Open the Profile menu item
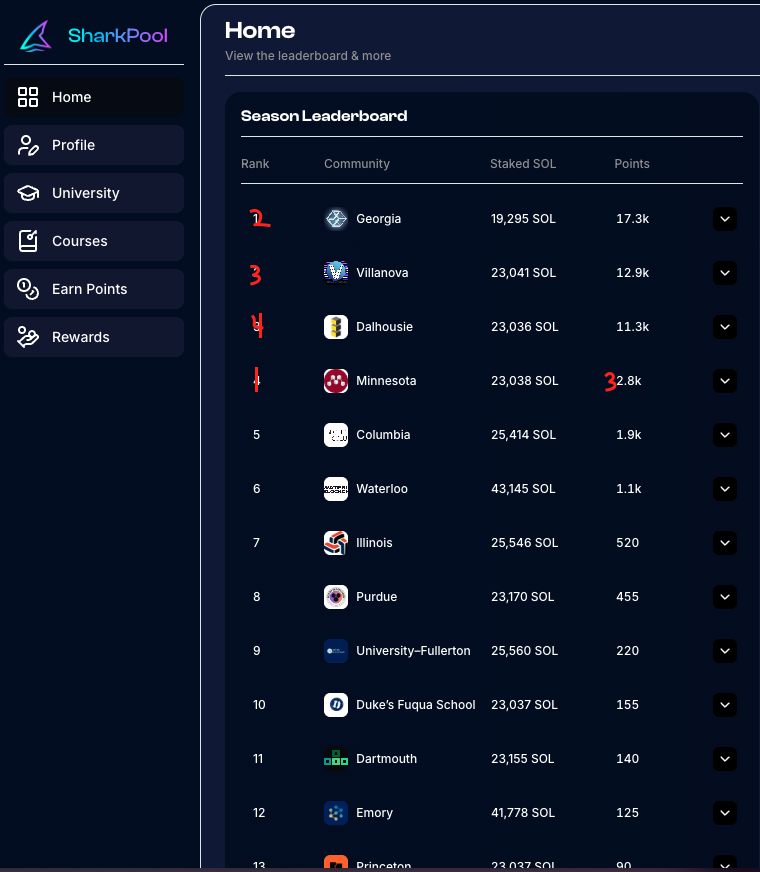This screenshot has width=760, height=872. click(94, 145)
